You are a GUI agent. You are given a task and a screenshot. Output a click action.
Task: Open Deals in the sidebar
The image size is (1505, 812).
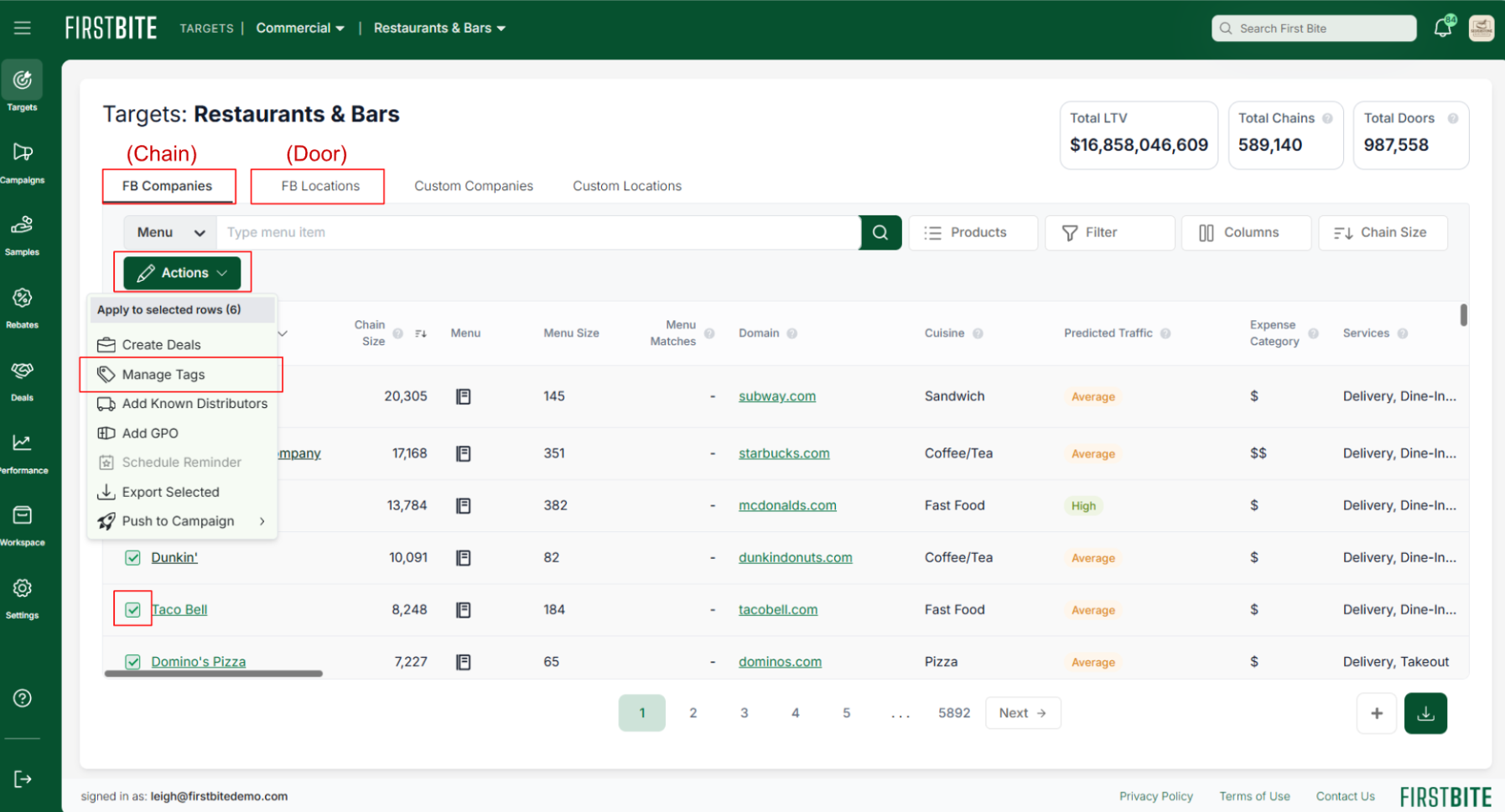[x=23, y=380]
